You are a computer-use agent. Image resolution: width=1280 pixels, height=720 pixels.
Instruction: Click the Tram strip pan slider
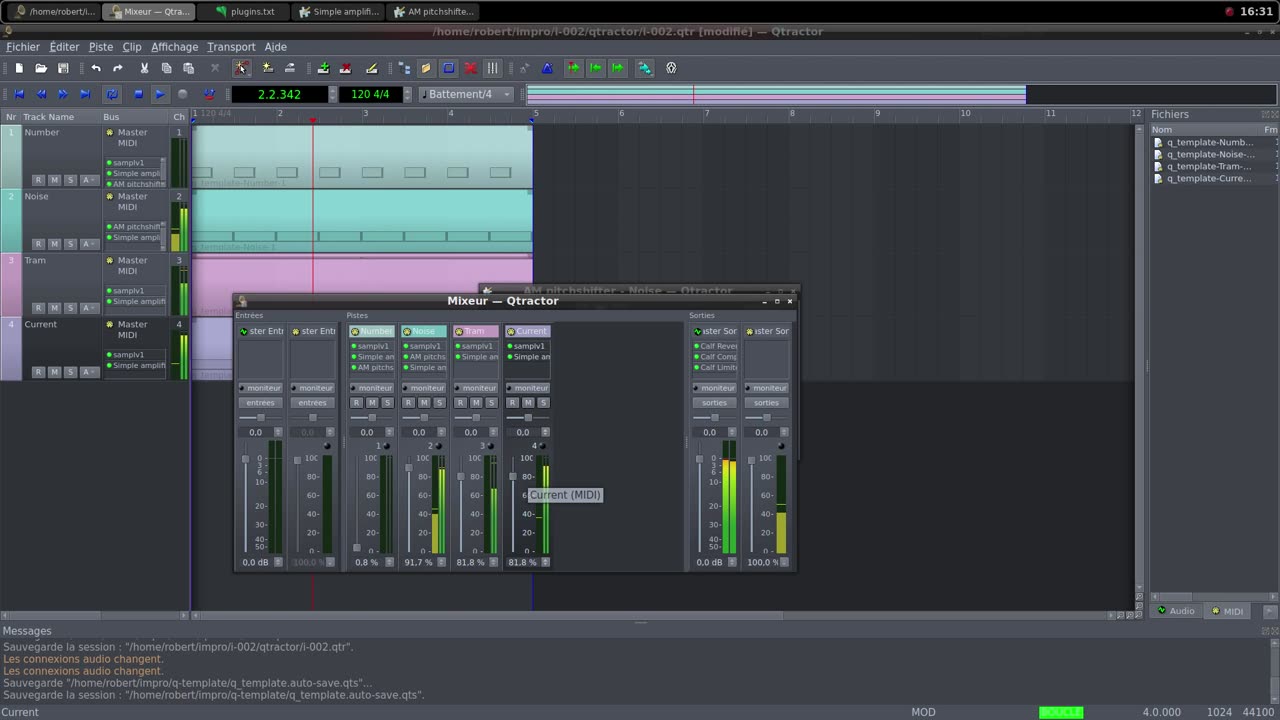(475, 417)
